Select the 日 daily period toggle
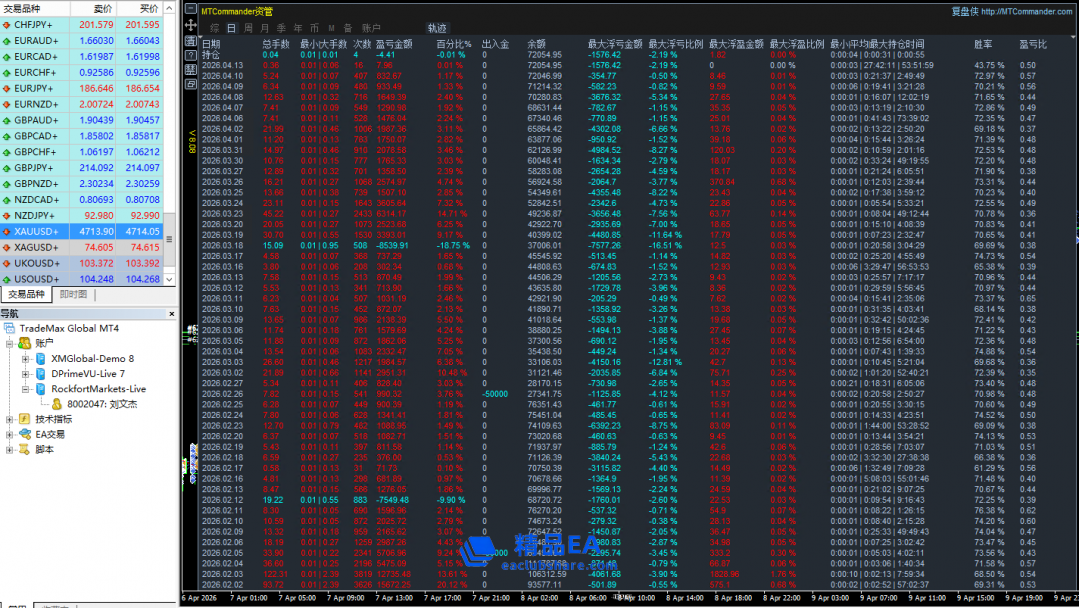Viewport: 1079px width, 608px height. click(232, 28)
